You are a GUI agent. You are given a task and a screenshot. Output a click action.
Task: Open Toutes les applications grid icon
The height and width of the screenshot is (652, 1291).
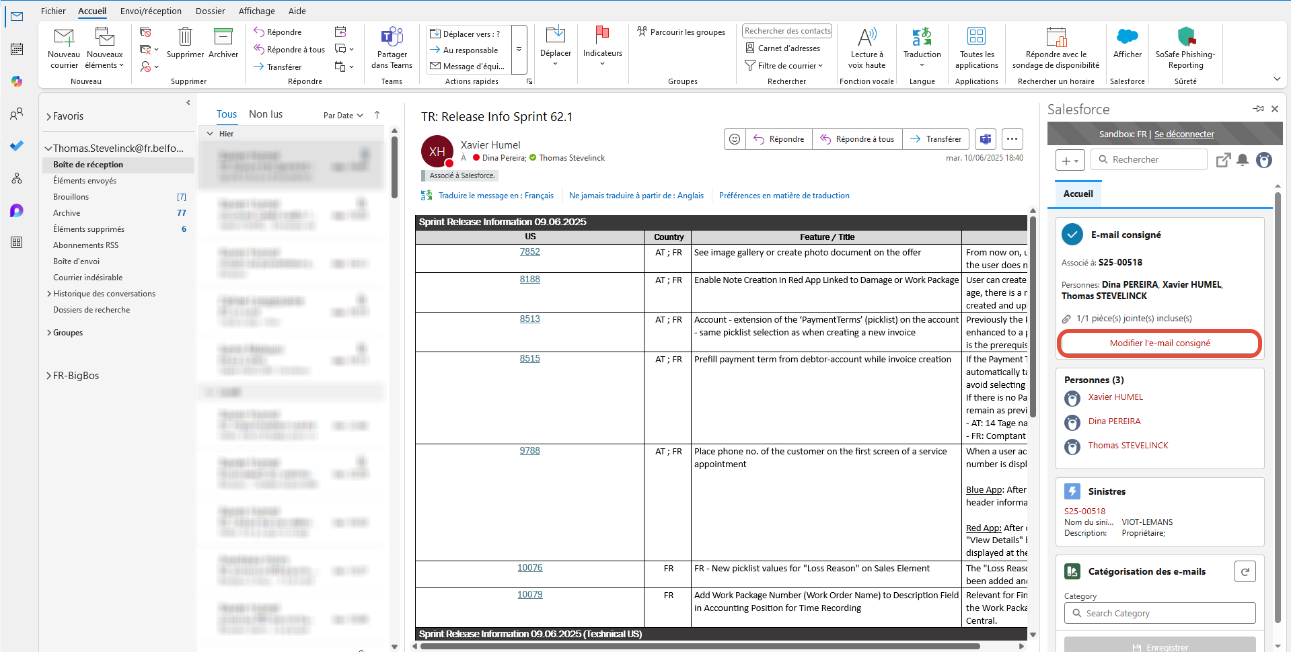976,37
